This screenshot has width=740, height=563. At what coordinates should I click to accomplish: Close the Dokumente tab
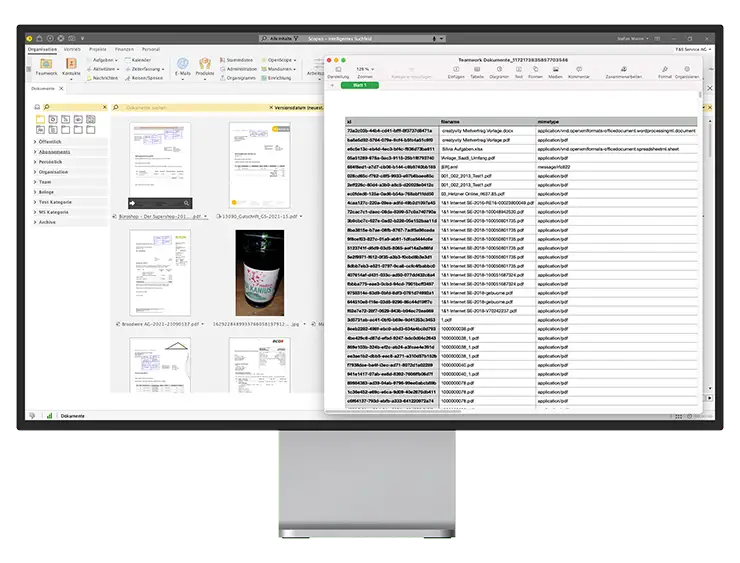(61, 88)
